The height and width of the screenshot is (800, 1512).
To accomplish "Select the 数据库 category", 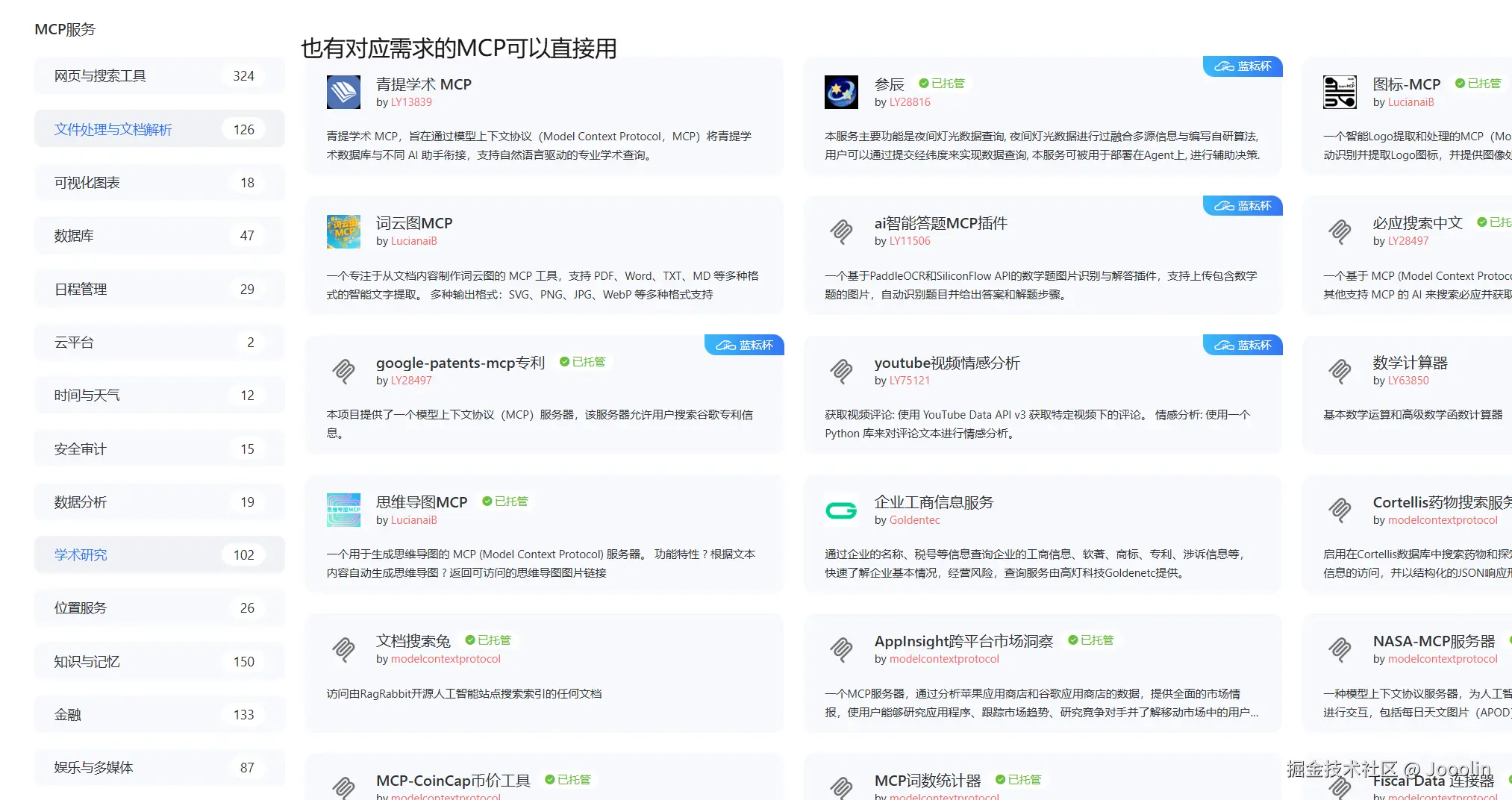I will click(x=160, y=236).
